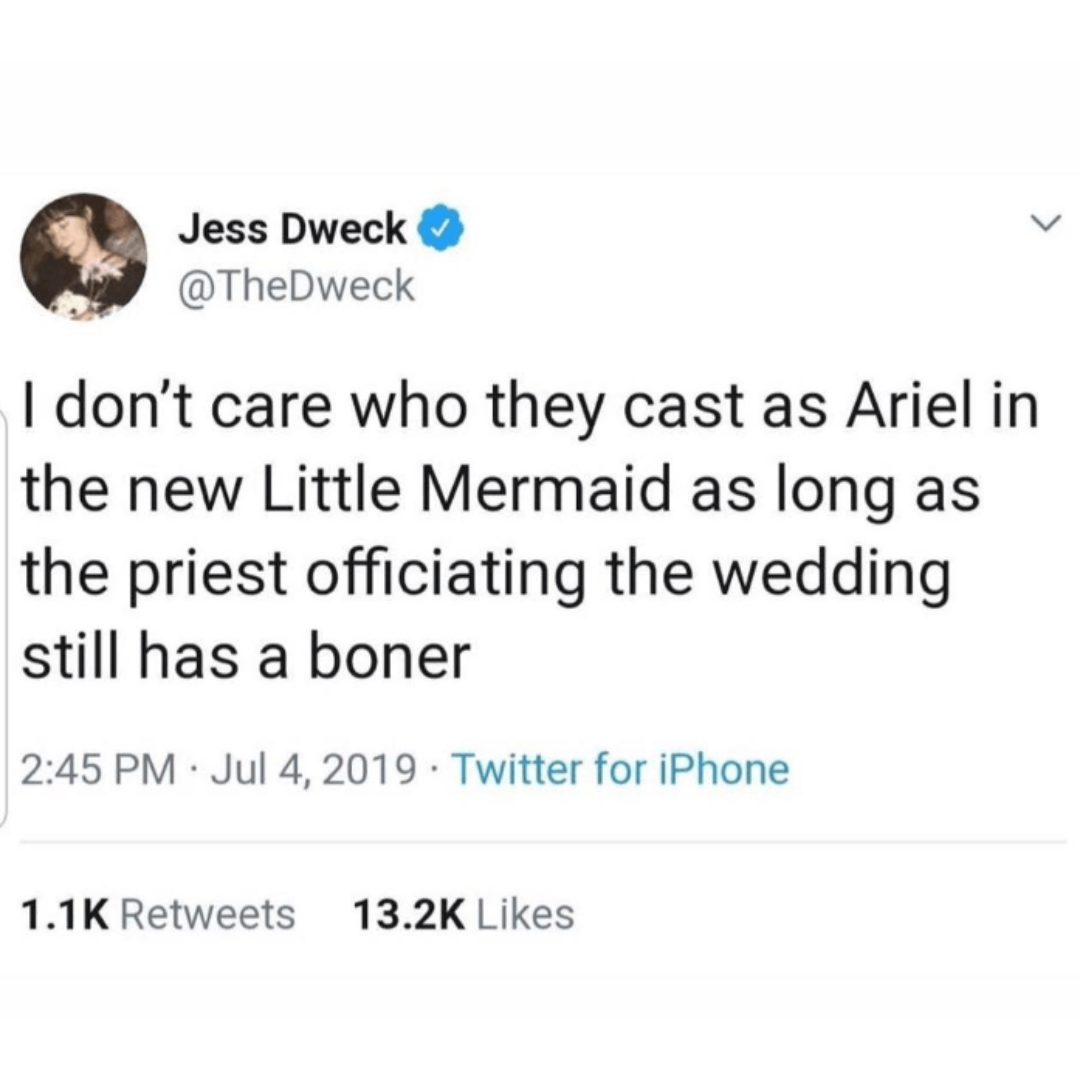Open Jess Dweck's profile picture
The width and height of the screenshot is (1080, 1080).
(83, 257)
